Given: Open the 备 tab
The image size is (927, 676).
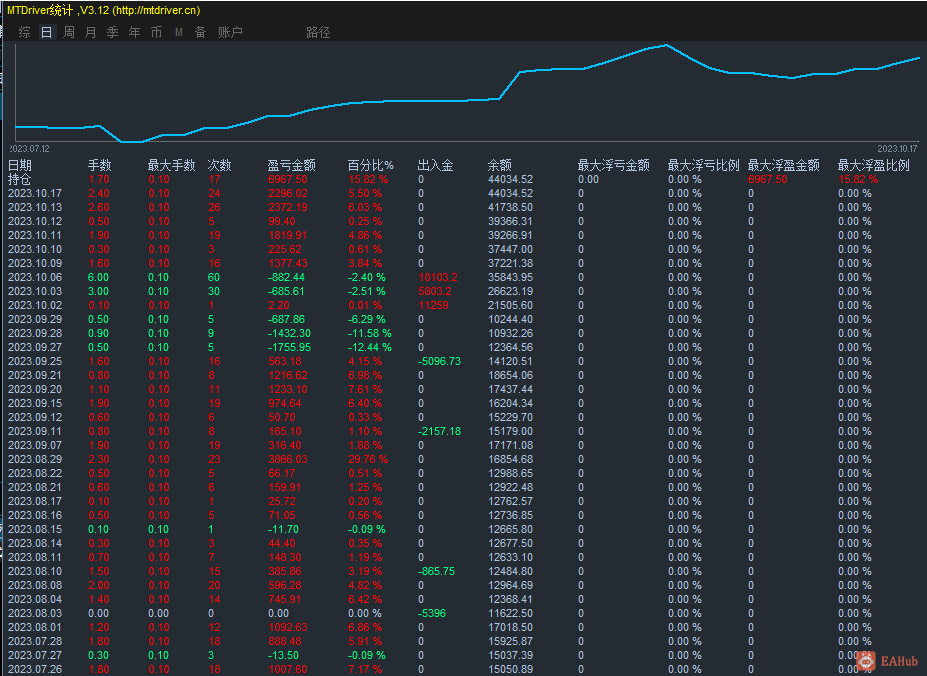Looking at the screenshot, I should tap(200, 32).
